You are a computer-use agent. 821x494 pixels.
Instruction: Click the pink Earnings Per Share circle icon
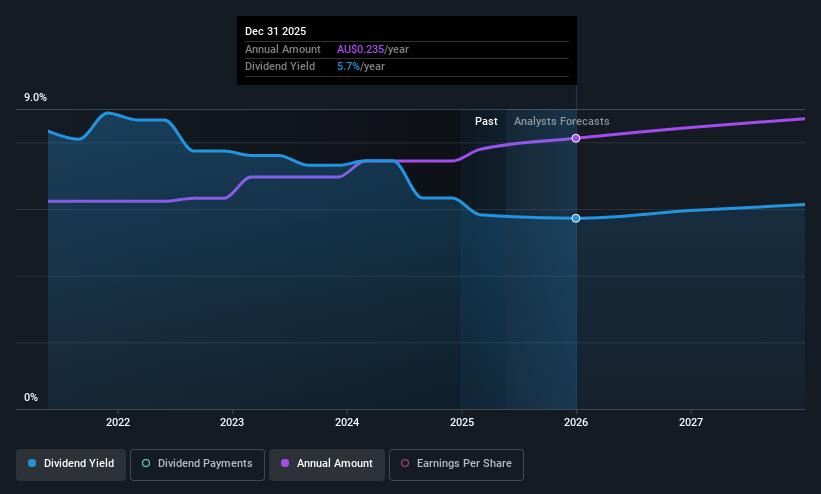pyautogui.click(x=405, y=463)
